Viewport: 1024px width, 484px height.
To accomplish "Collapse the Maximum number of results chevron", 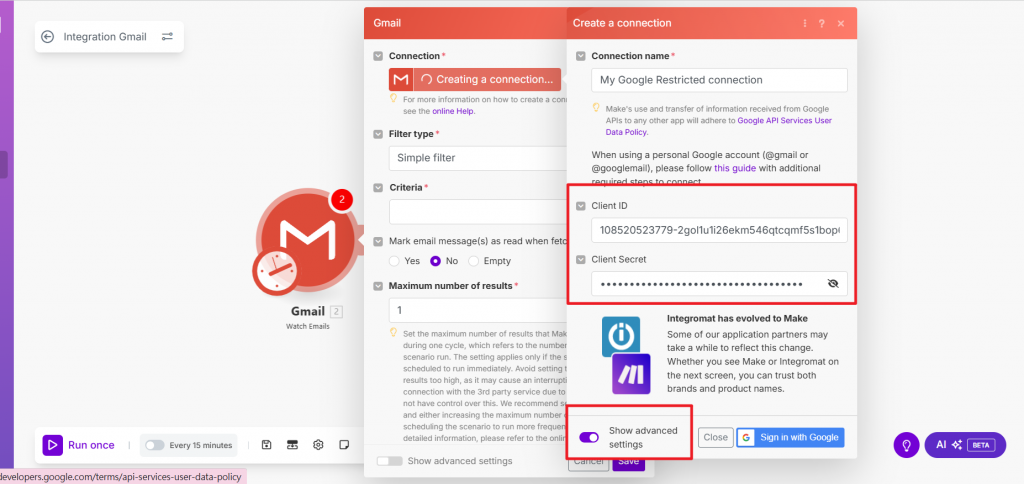I will [378, 286].
